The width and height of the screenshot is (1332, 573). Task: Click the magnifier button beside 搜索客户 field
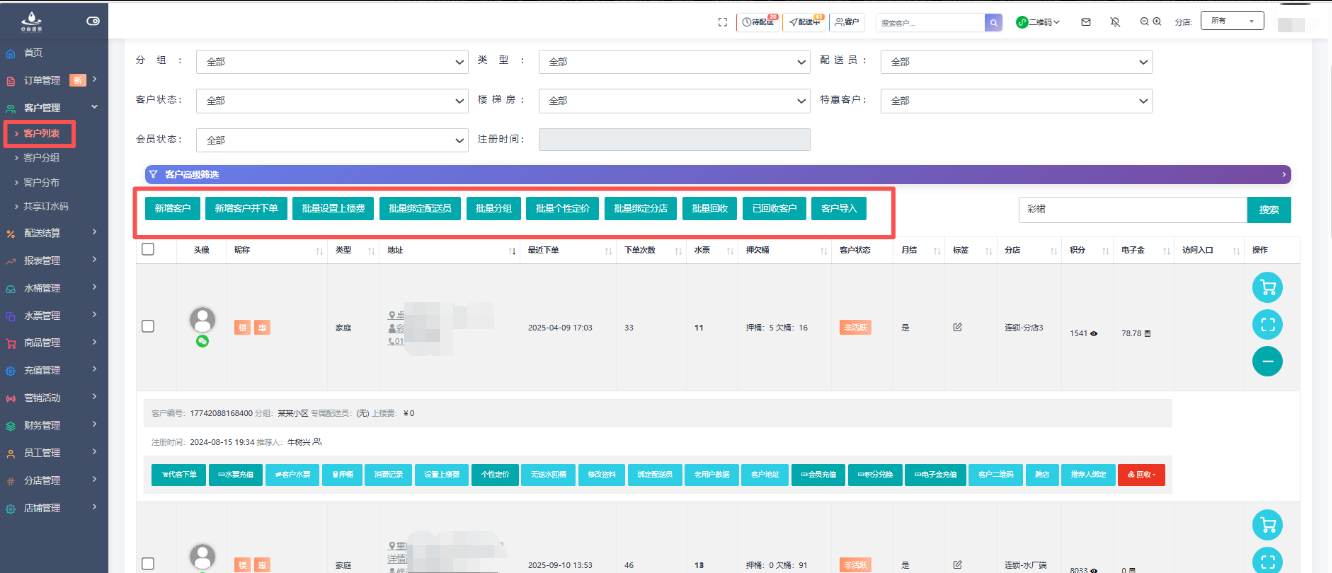click(x=993, y=22)
